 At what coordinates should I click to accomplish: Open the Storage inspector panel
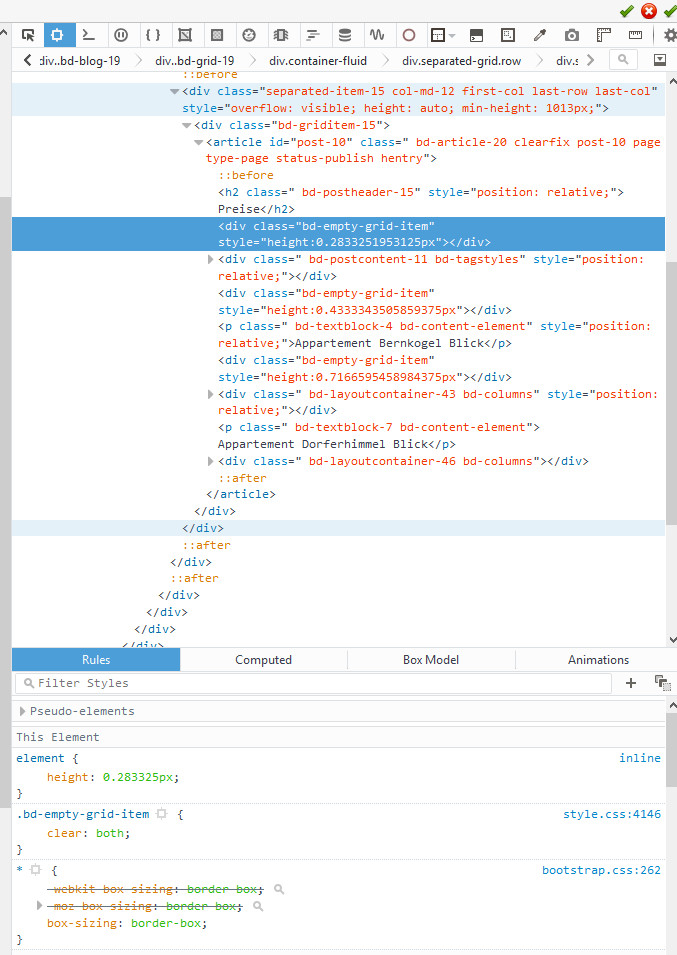[x=345, y=35]
